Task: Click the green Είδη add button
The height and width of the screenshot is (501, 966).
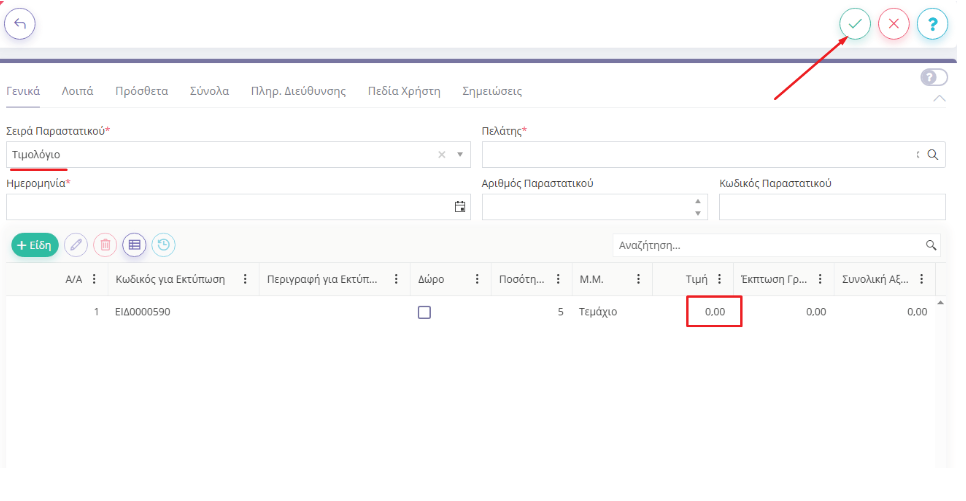Action: pos(35,244)
